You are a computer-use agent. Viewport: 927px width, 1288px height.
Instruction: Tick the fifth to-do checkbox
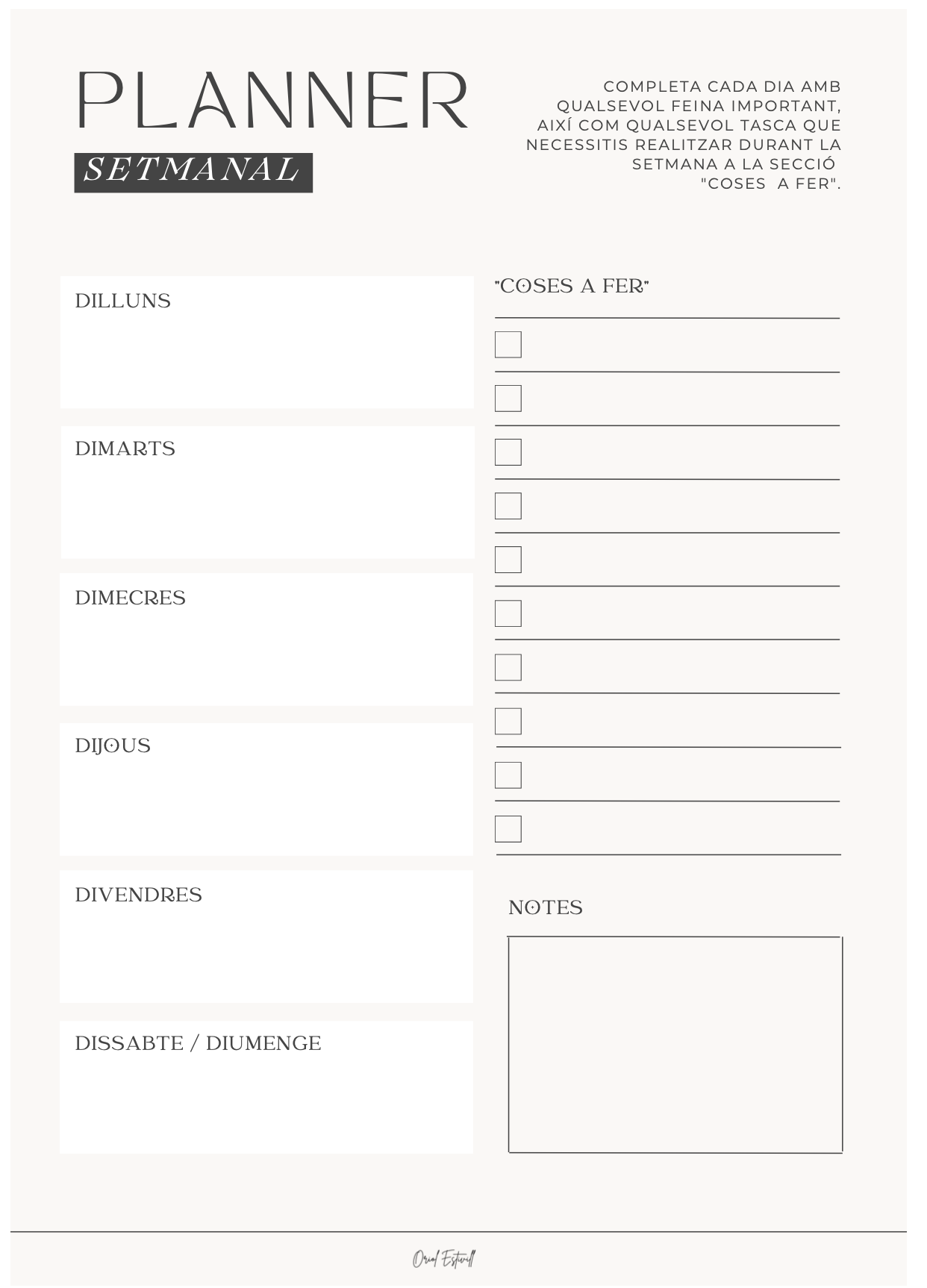click(x=508, y=560)
